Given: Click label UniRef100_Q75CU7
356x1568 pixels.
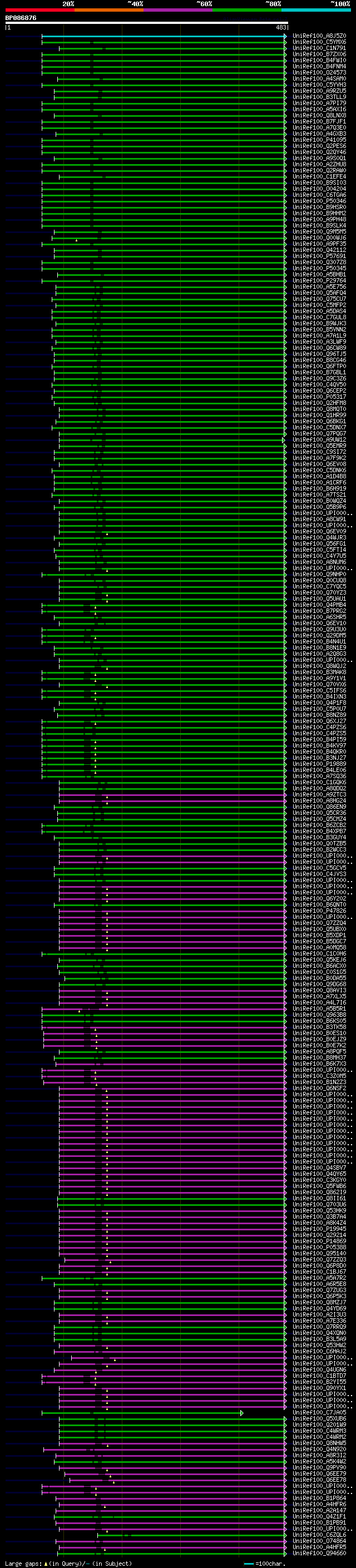Looking at the screenshot, I should click(x=319, y=299).
